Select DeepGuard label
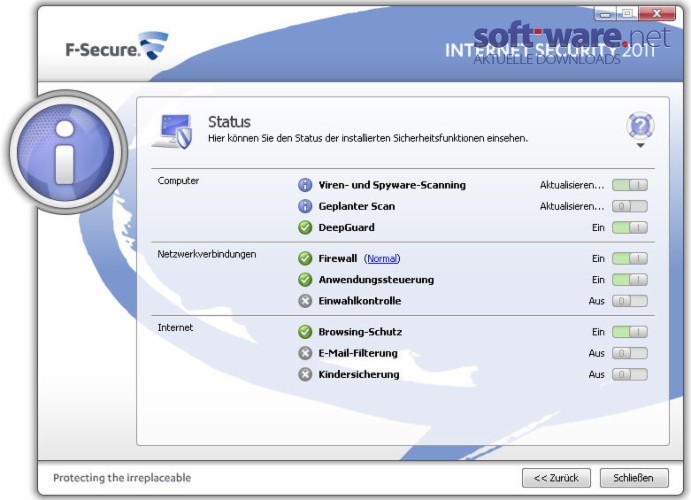Viewport: 691px width, 500px height. [346, 228]
